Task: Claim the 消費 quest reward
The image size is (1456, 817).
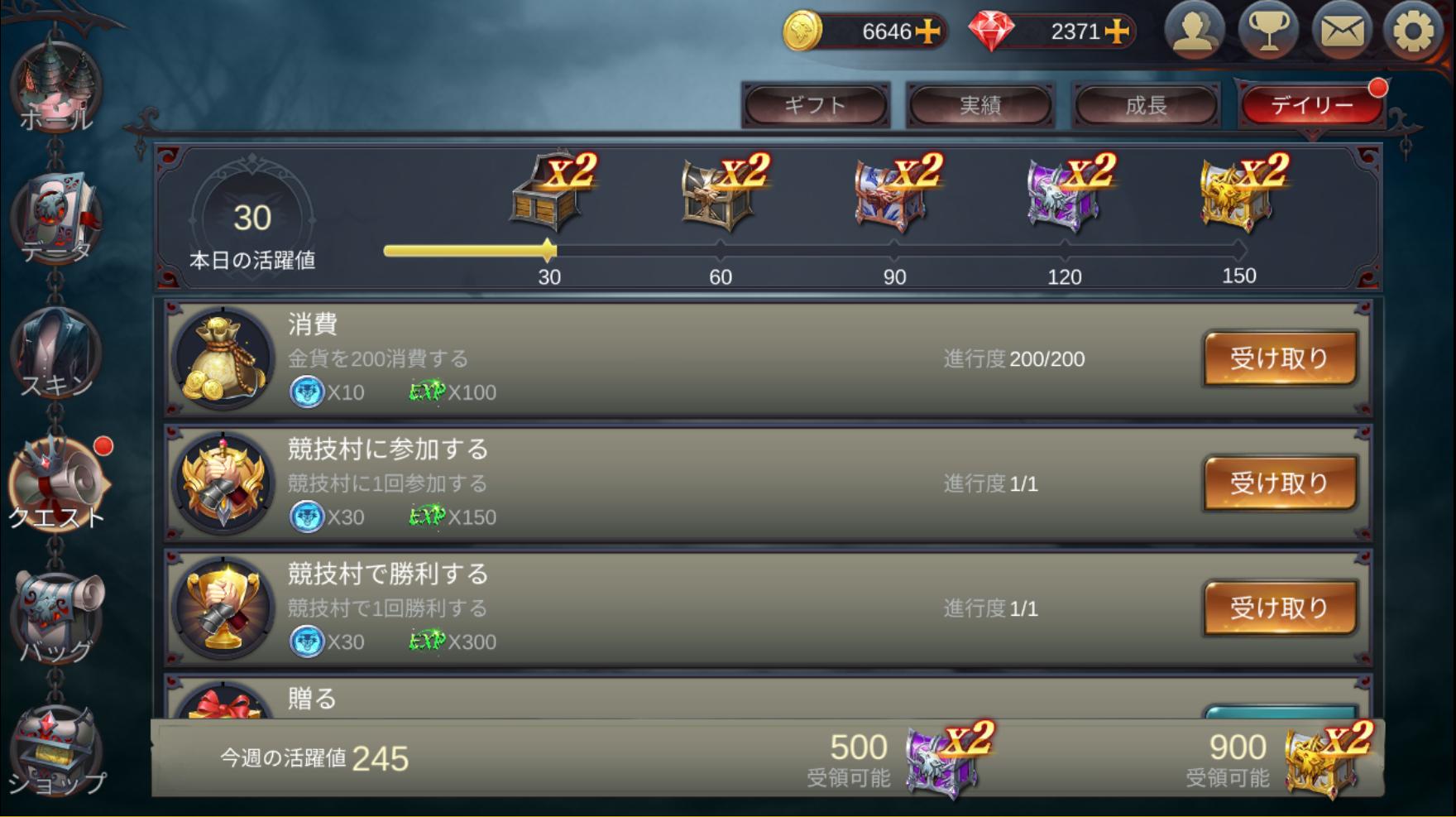Action: point(1280,358)
